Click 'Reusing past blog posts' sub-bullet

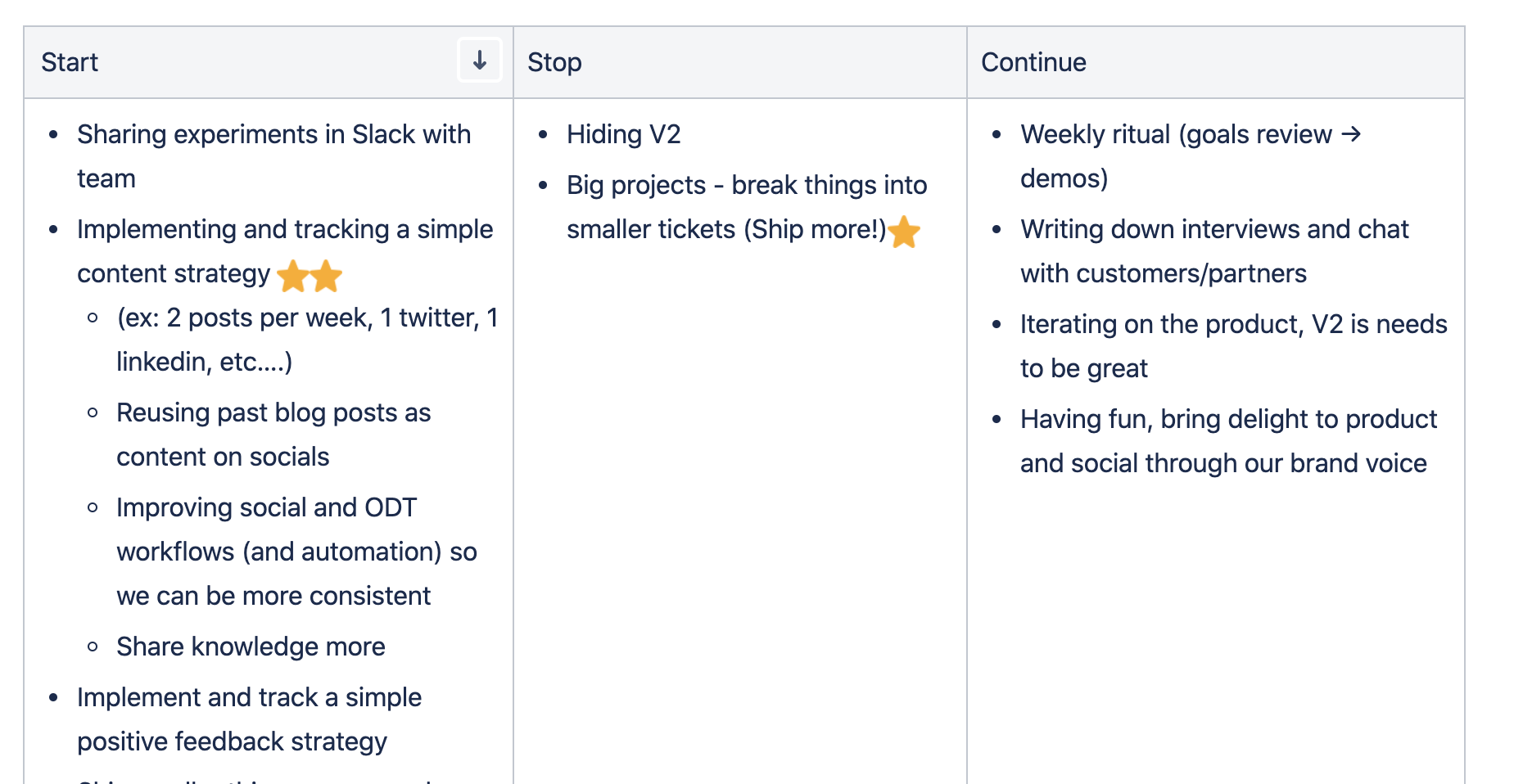pyautogui.click(x=273, y=412)
